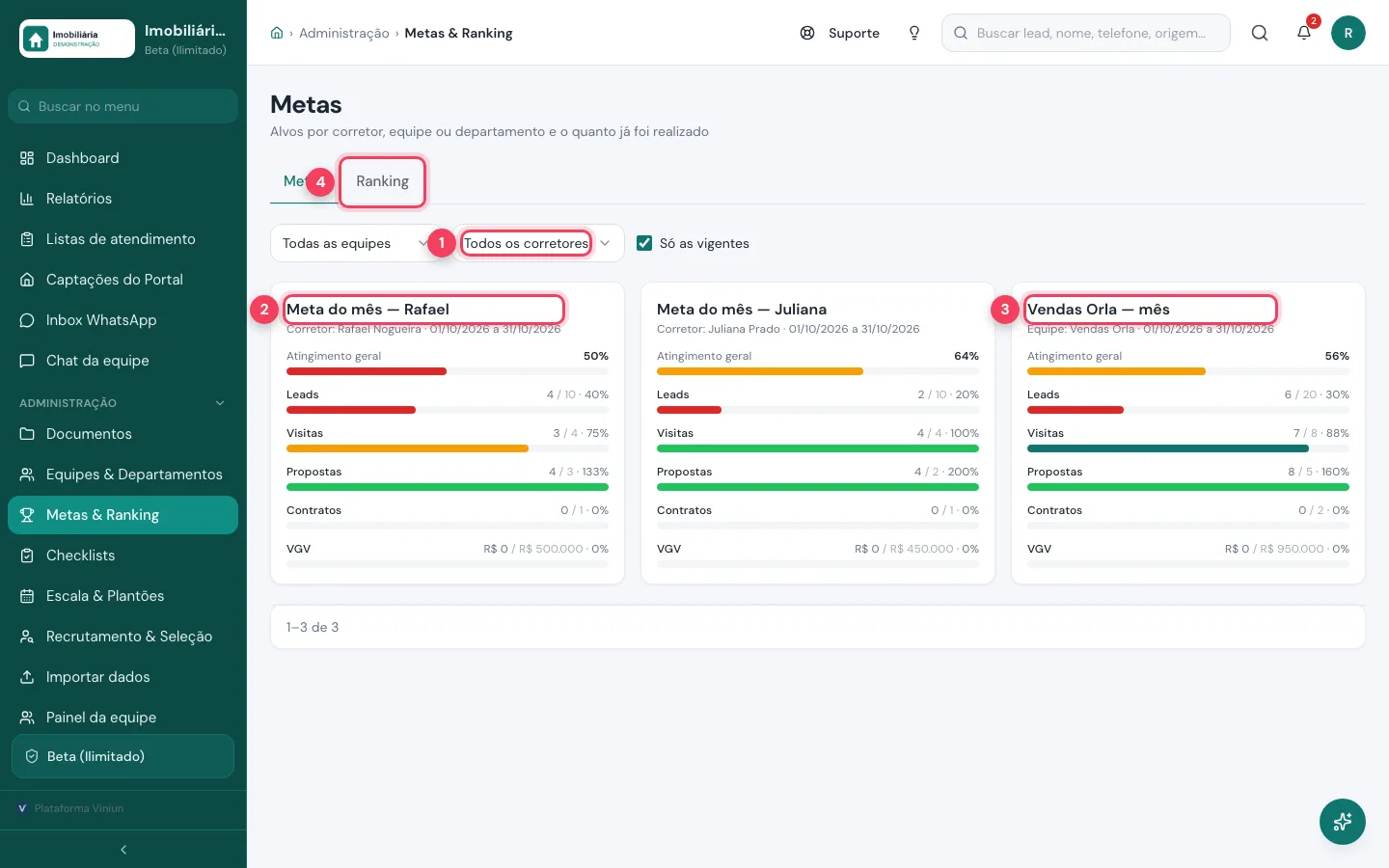The width and height of the screenshot is (1389, 868).
Task: Open the user avatar R menu
Action: [1348, 33]
